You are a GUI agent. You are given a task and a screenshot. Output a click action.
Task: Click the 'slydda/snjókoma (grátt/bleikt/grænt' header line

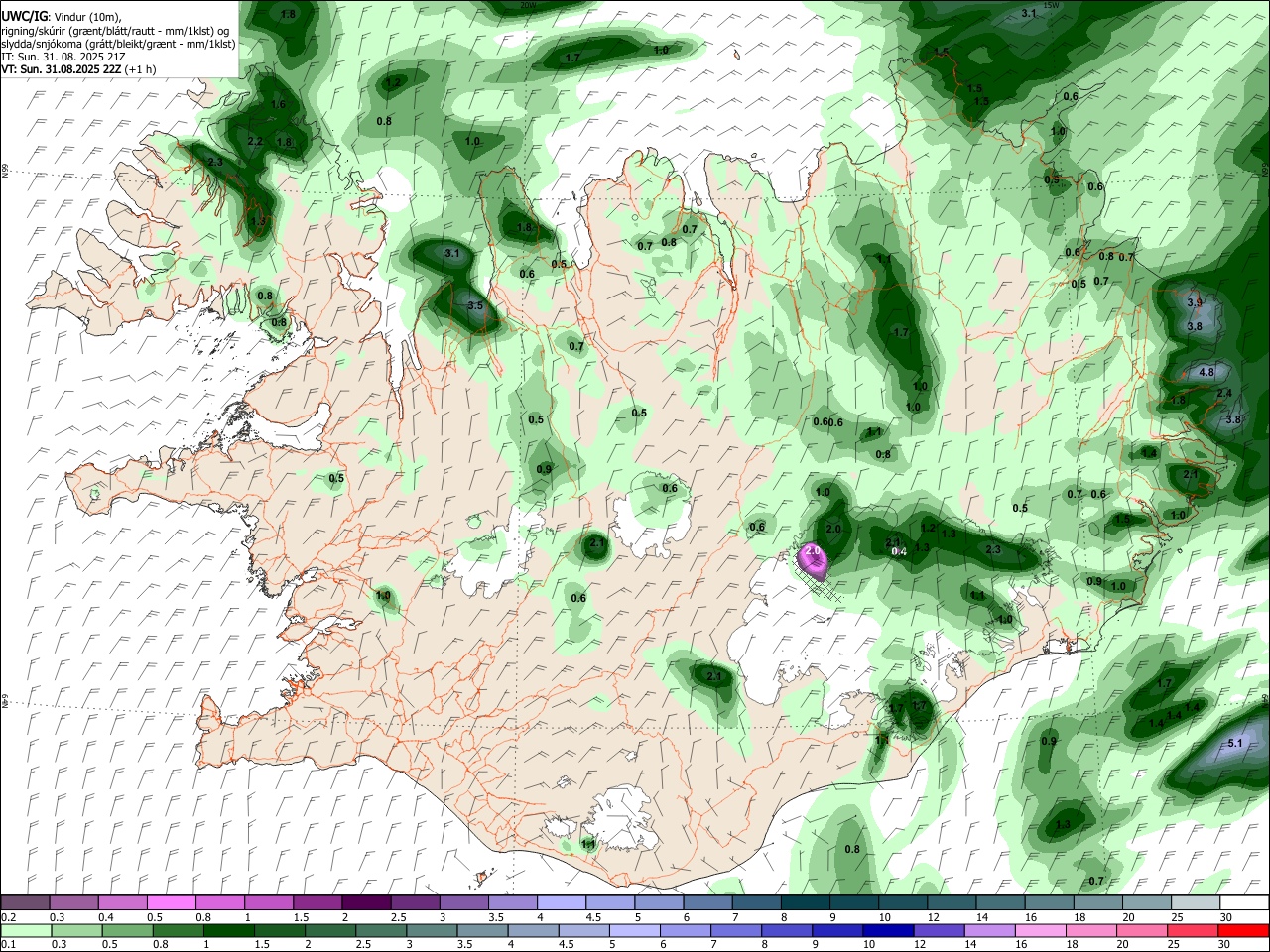(x=118, y=44)
